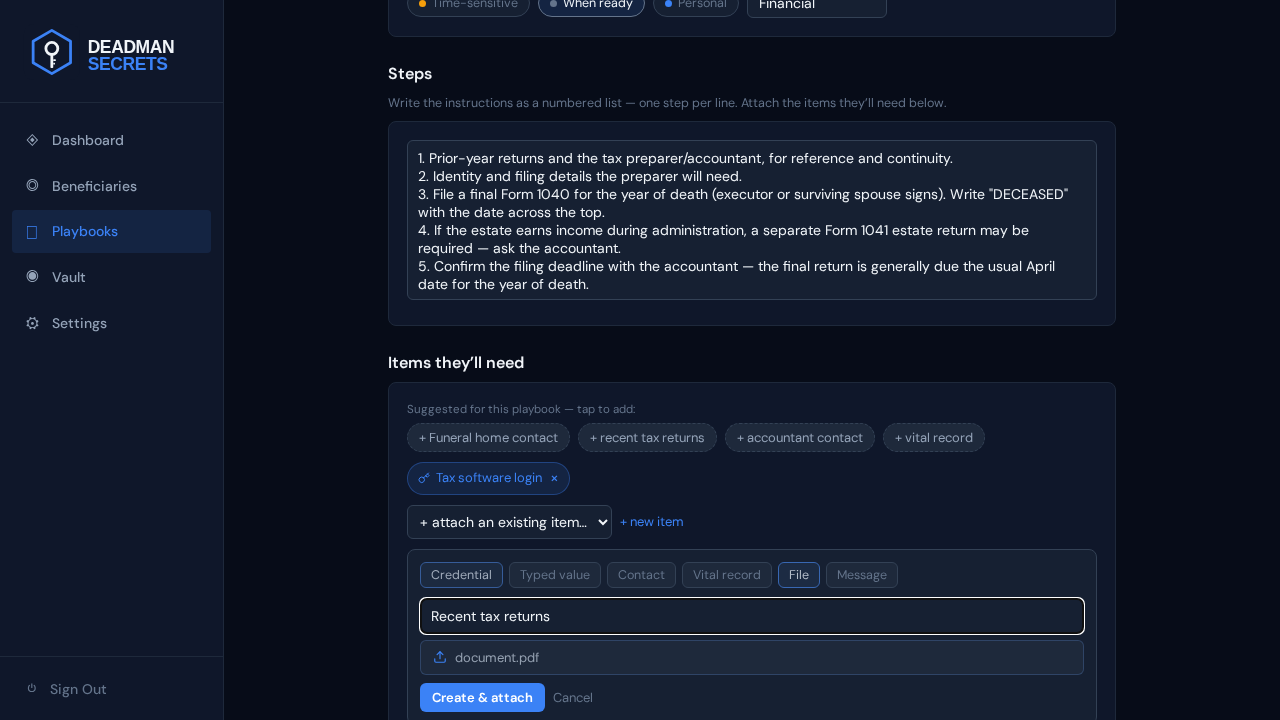Click the + new item link
The width and height of the screenshot is (1280, 720).
(x=652, y=522)
